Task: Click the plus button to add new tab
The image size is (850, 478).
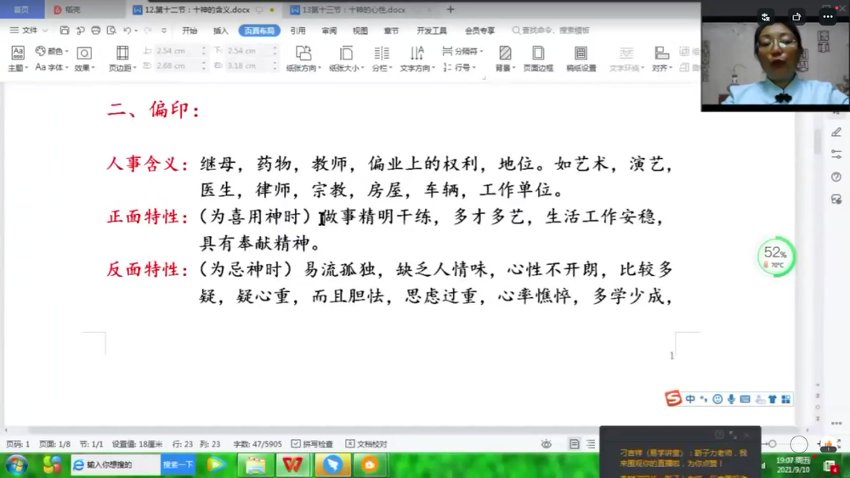Action: tap(450, 10)
